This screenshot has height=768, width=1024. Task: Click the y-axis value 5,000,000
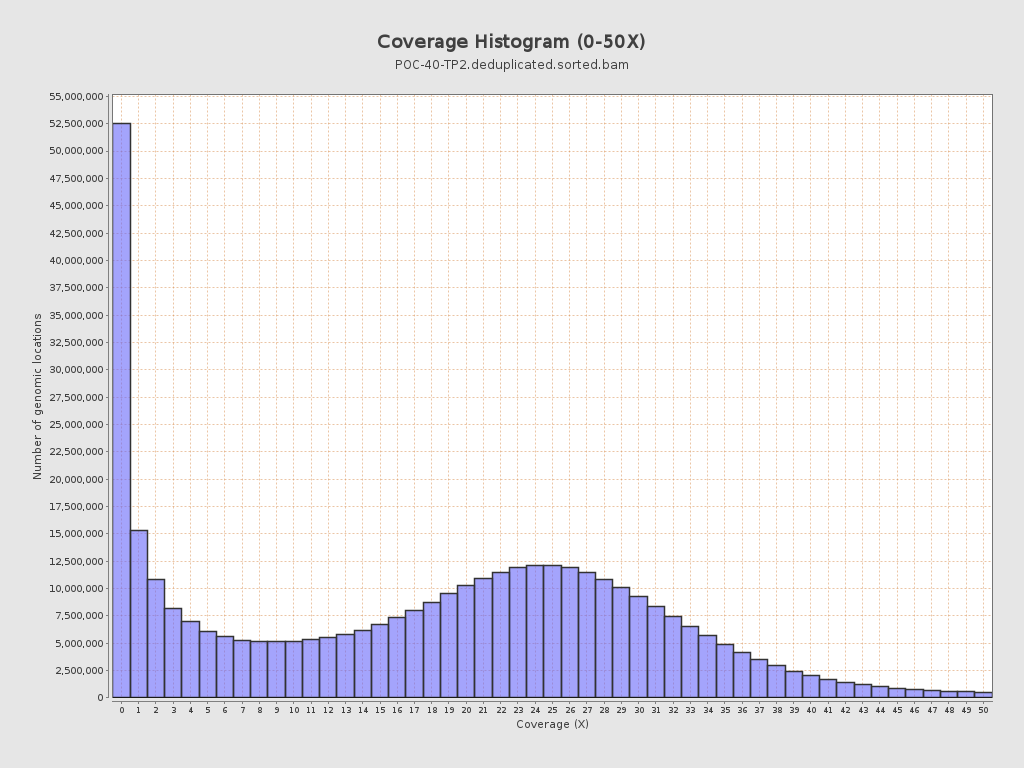tap(79, 643)
